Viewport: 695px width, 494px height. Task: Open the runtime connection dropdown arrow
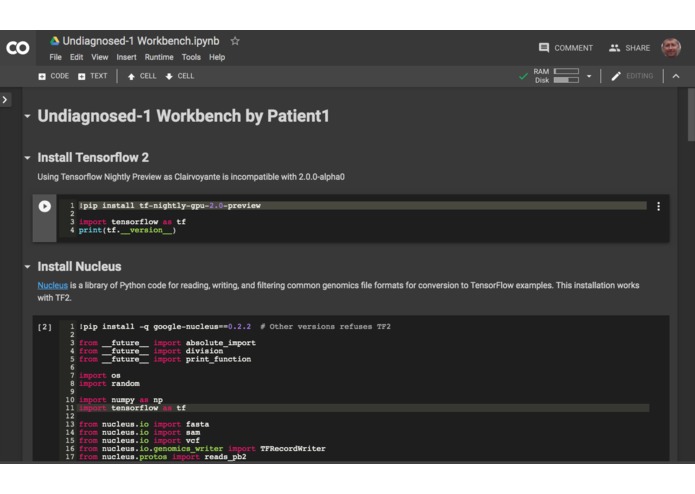tap(589, 76)
